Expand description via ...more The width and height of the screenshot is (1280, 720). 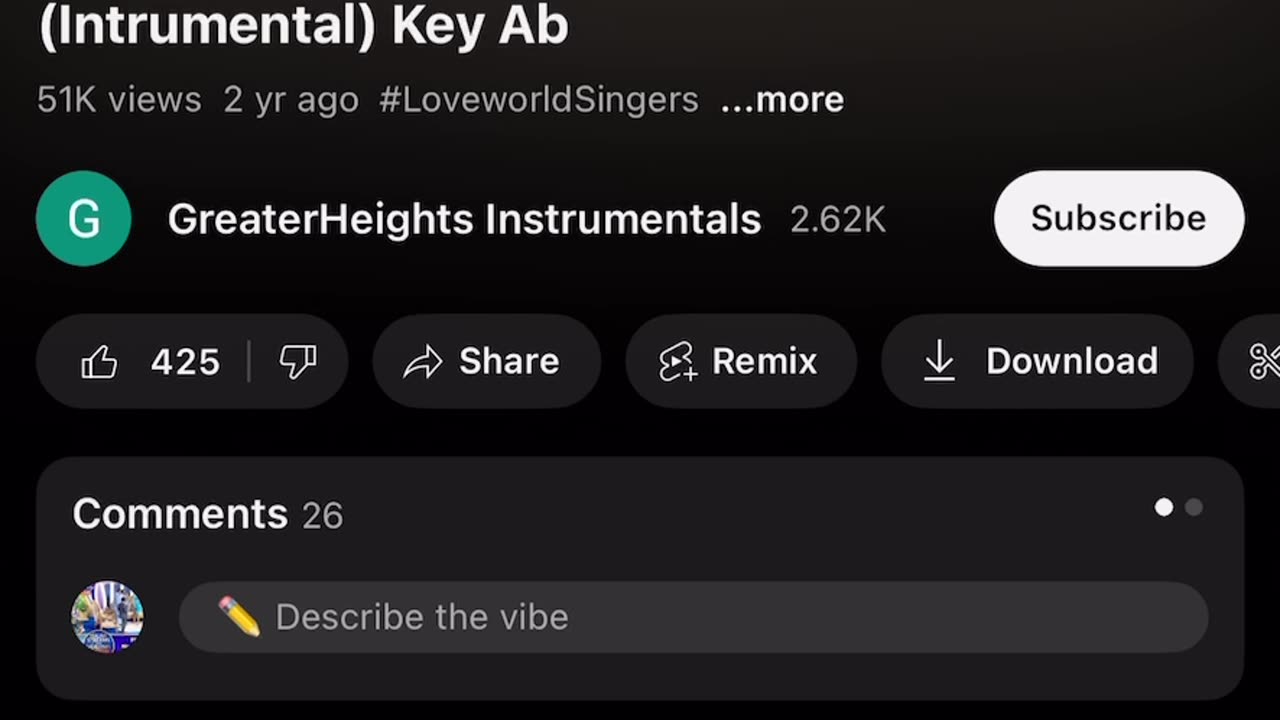tap(782, 99)
